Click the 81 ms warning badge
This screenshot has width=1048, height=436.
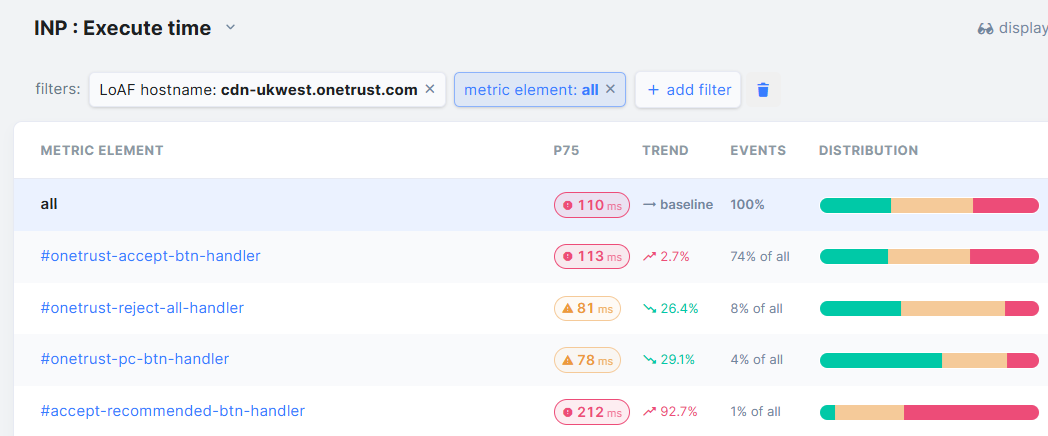[x=587, y=308]
